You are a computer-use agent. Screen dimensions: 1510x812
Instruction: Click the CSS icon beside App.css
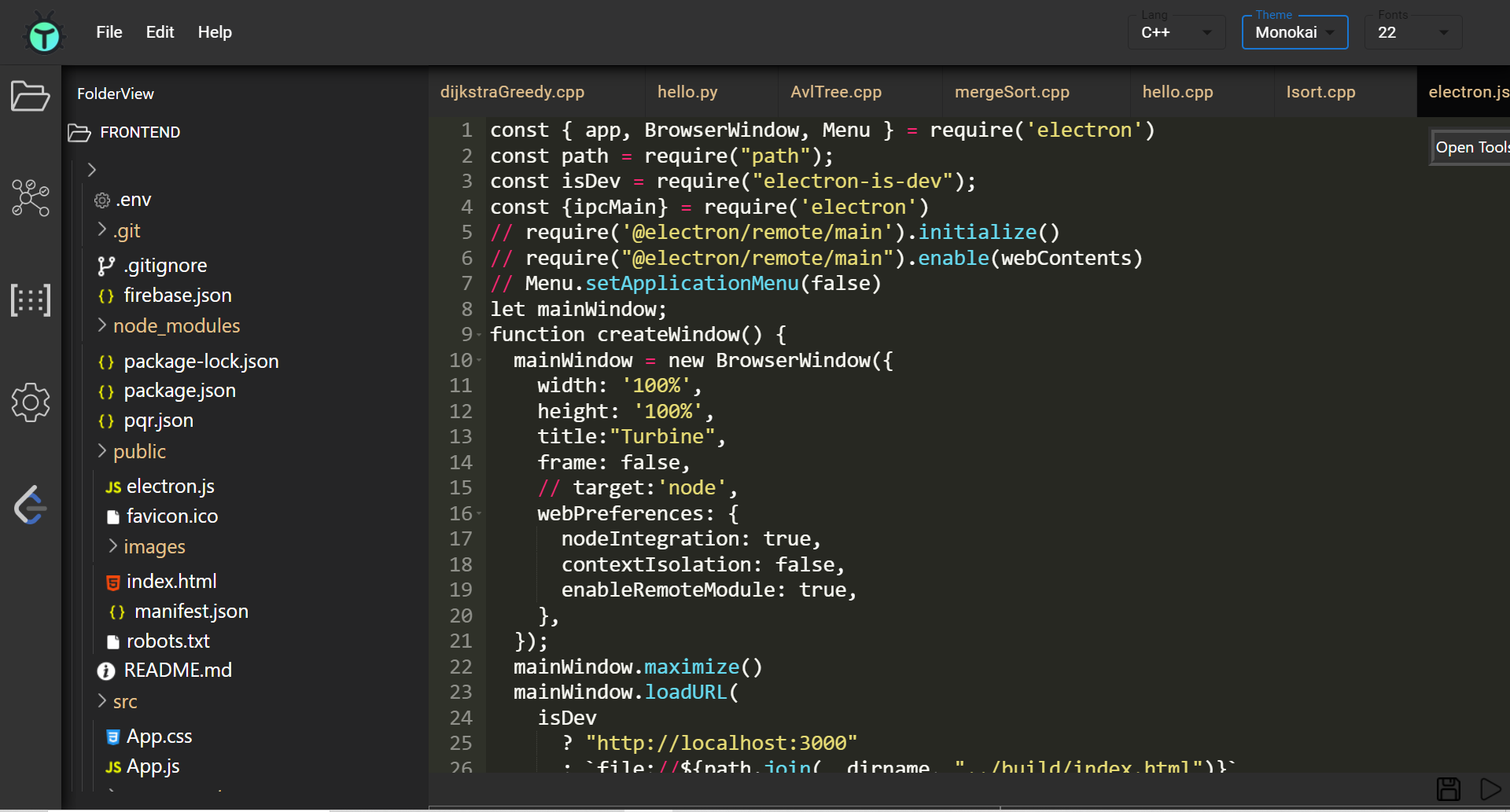point(113,737)
